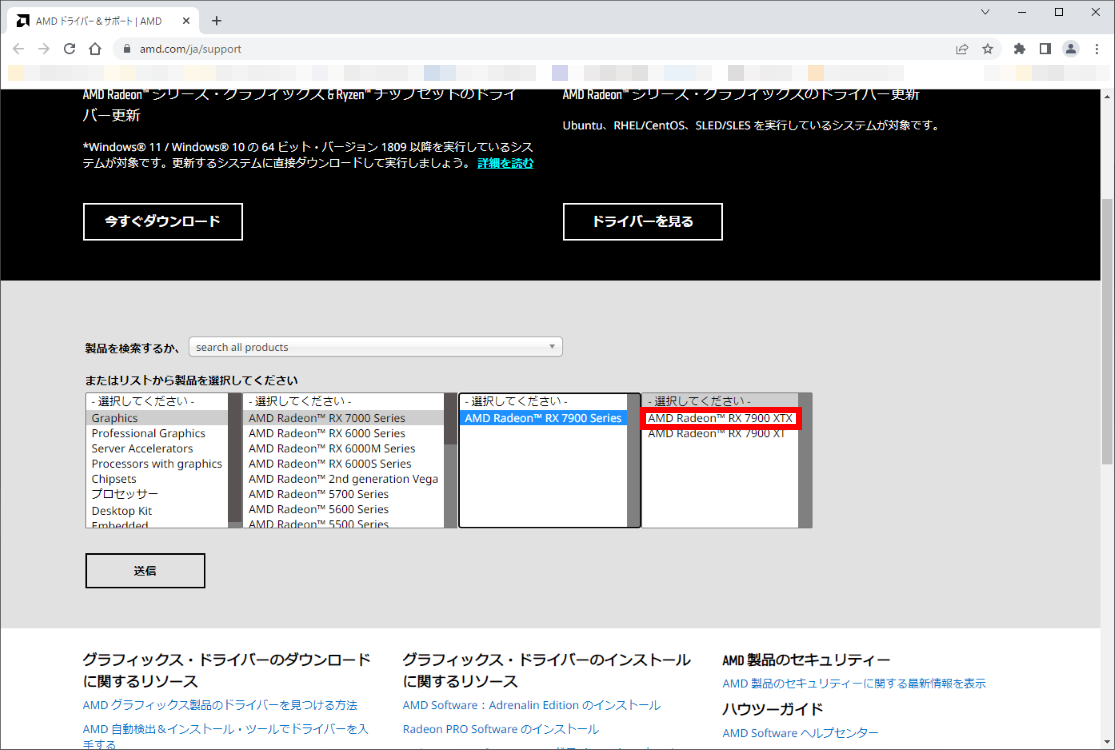Choose AMD Radeon 5600 Series
The image size is (1115, 750).
click(x=343, y=510)
